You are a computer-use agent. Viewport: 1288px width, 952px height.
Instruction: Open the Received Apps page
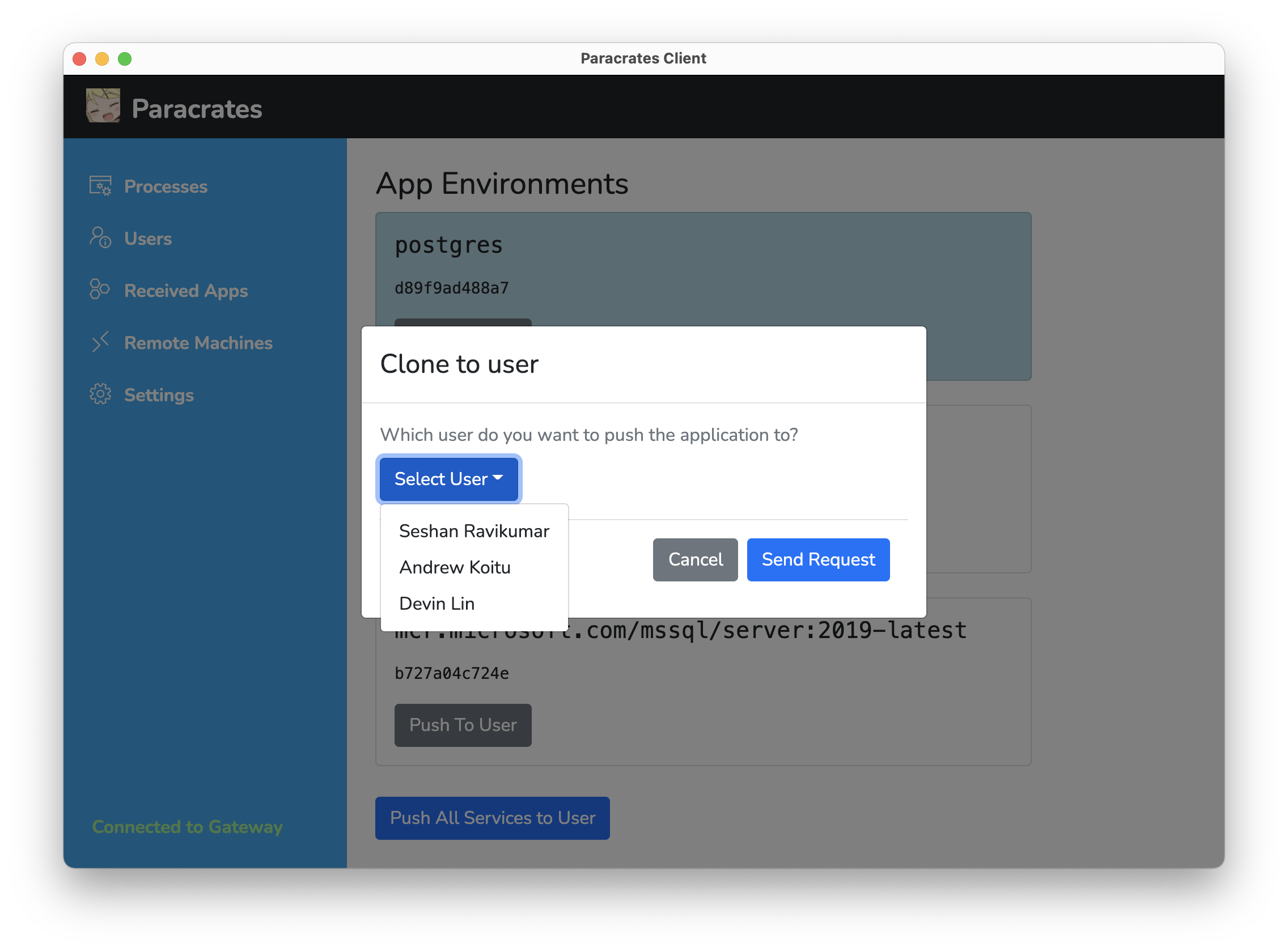point(185,291)
